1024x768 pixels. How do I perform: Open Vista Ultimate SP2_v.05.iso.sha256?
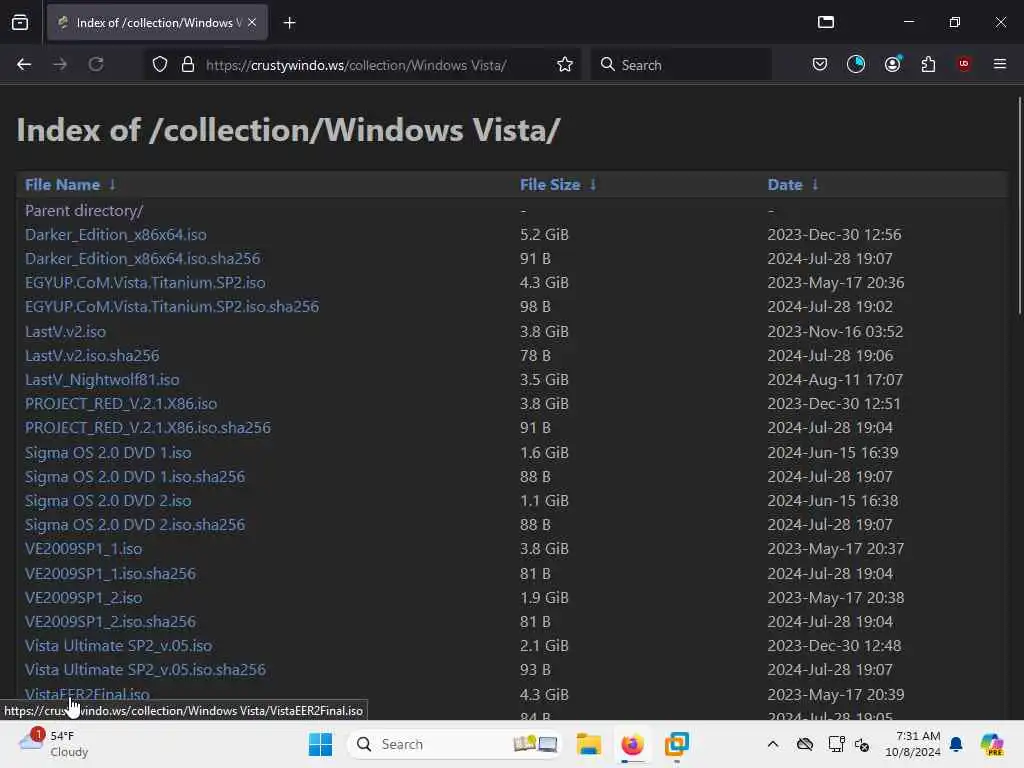pyautogui.click(x=145, y=670)
